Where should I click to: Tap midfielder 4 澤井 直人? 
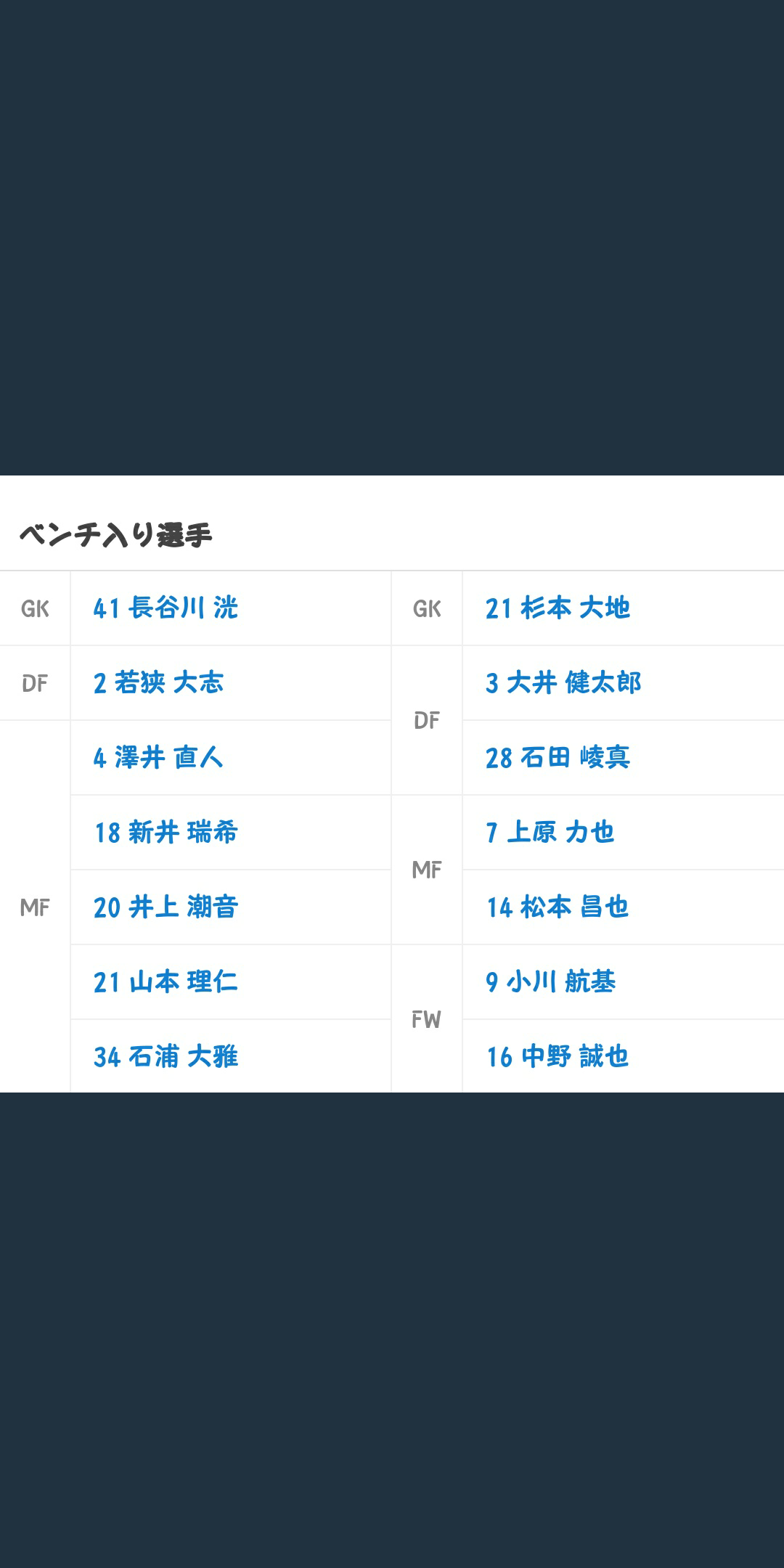(158, 758)
